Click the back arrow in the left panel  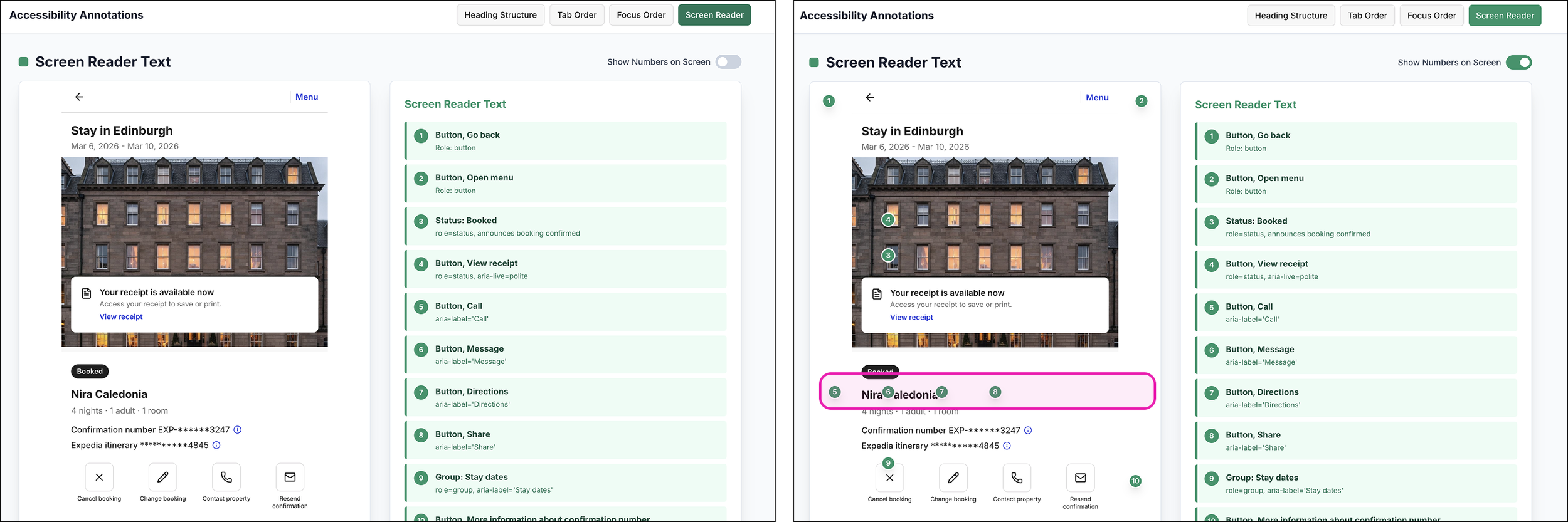[79, 97]
